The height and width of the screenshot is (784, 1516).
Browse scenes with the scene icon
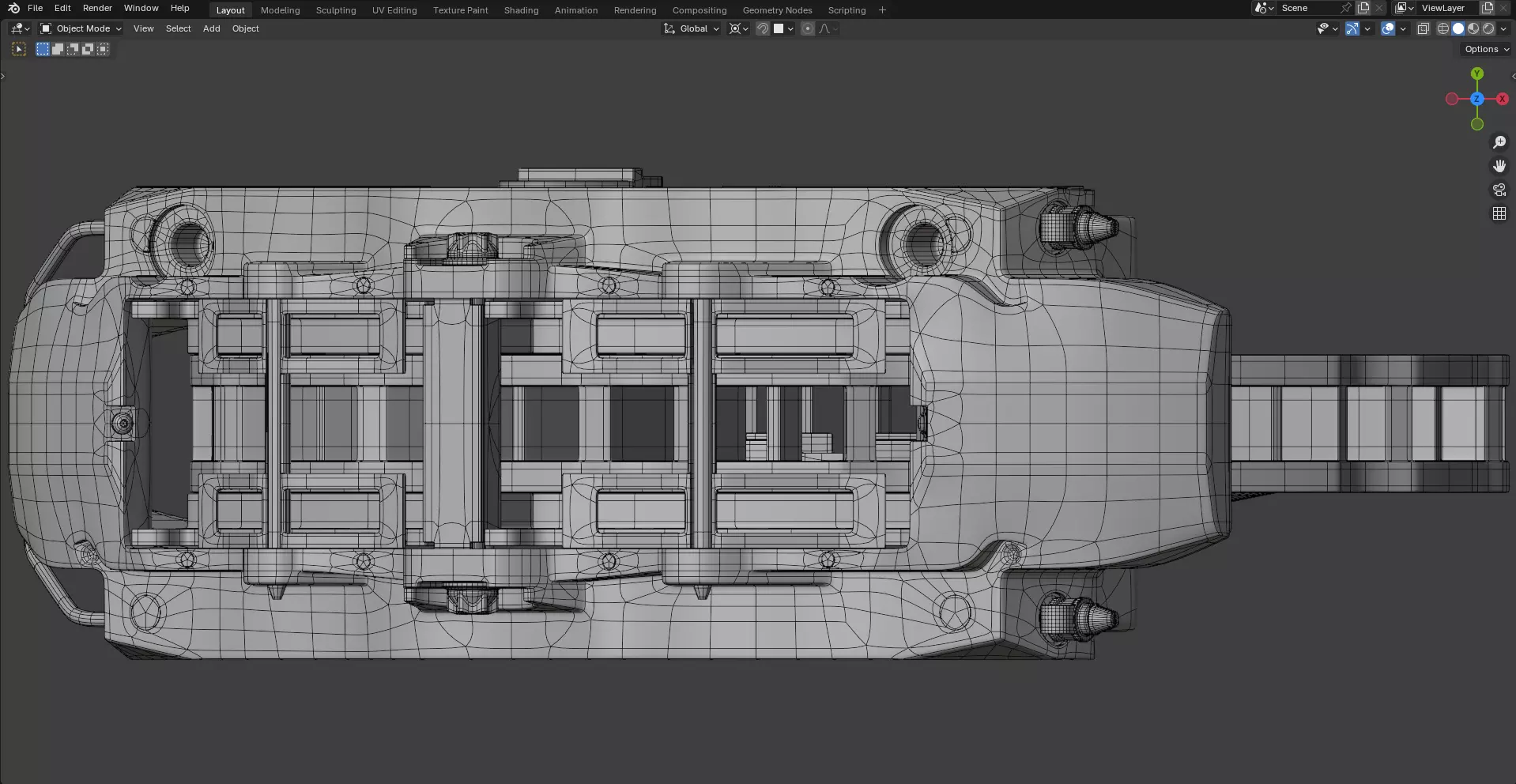(1264, 8)
